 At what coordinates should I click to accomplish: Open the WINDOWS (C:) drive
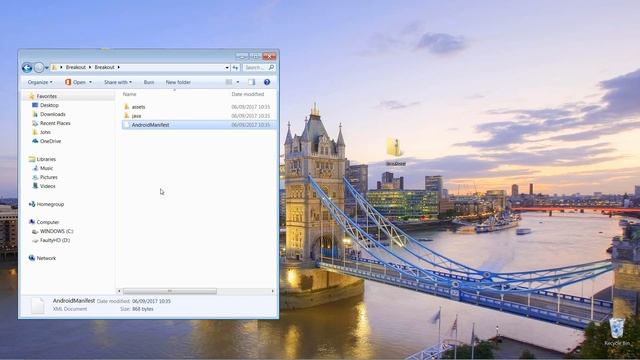56,231
